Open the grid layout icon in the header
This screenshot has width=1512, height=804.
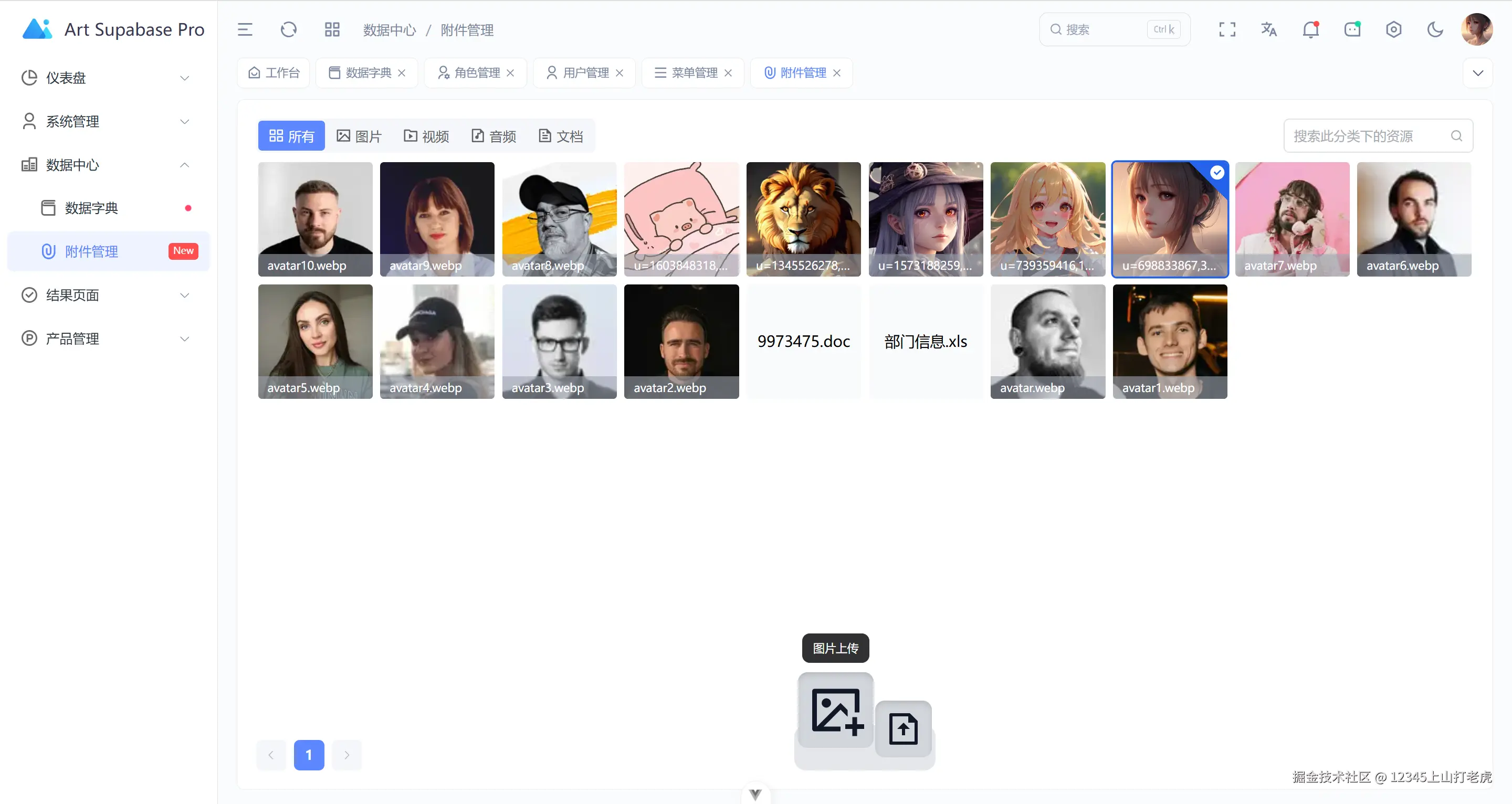click(332, 29)
